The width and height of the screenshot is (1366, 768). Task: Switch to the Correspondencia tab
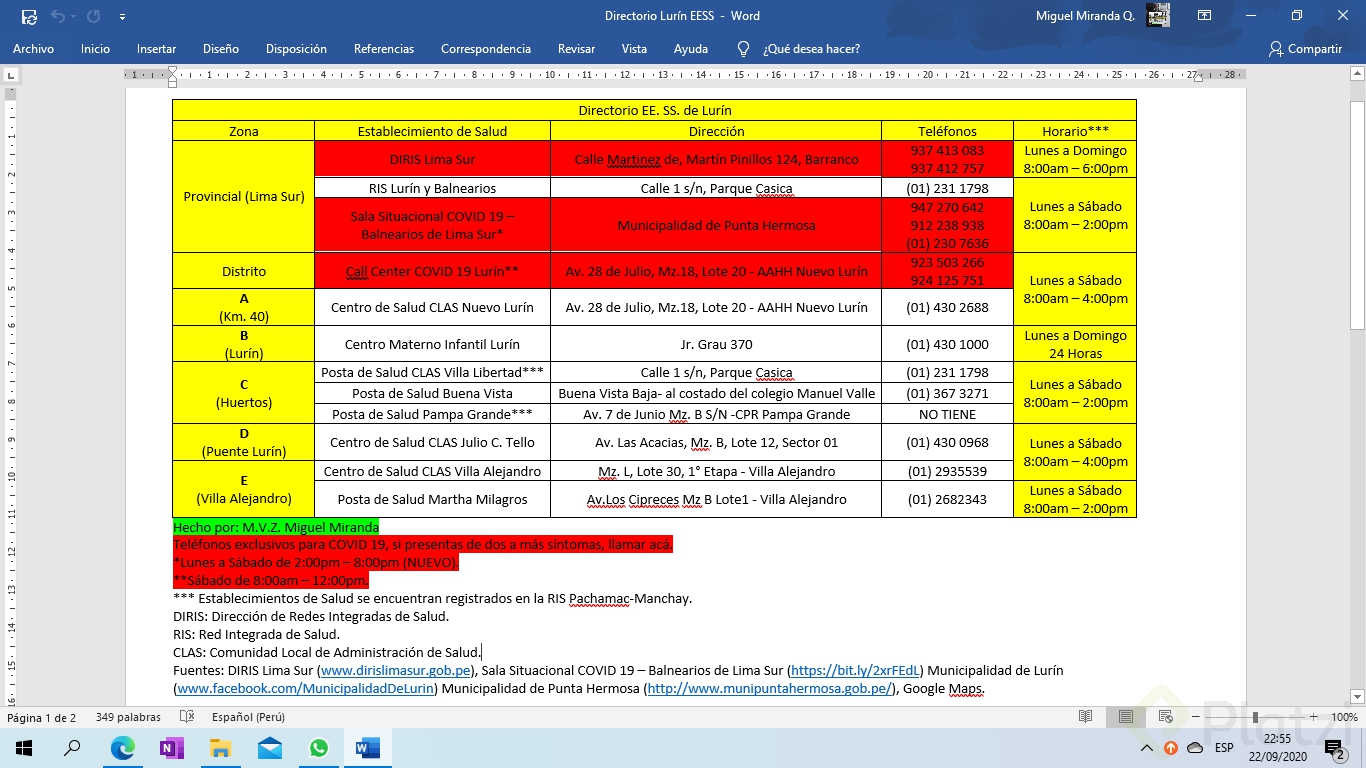pyautogui.click(x=486, y=49)
